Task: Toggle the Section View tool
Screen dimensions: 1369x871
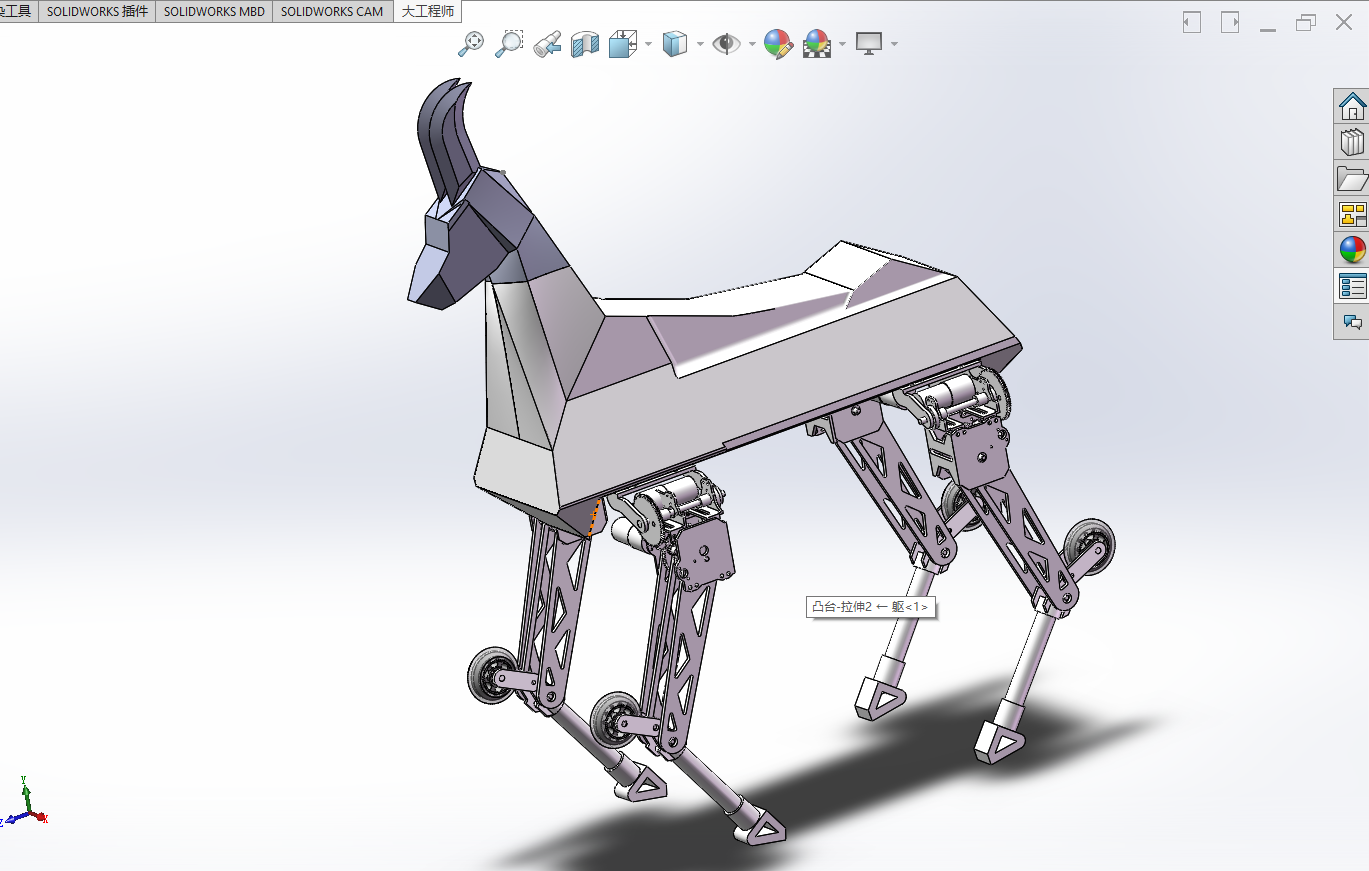Action: 584,43
